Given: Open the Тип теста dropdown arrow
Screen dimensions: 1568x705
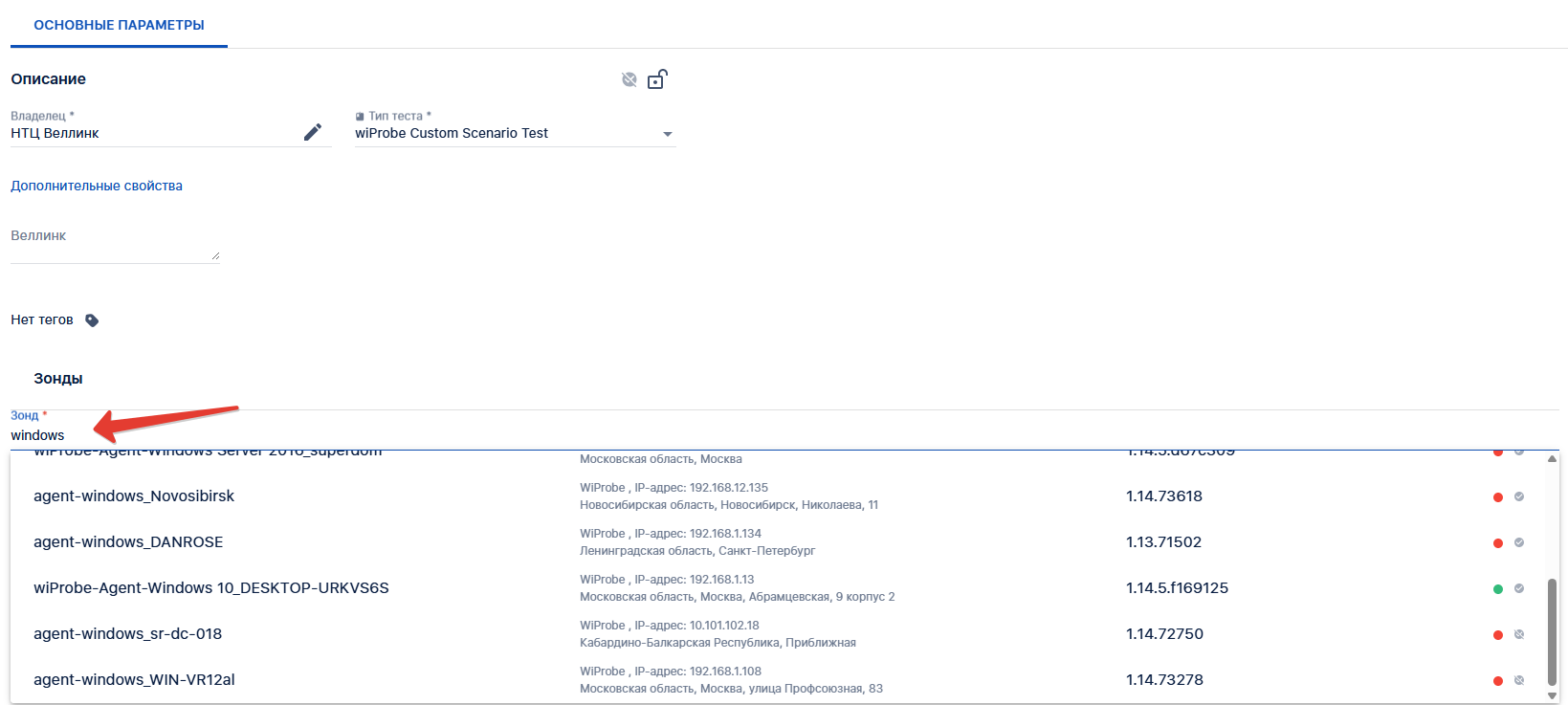Looking at the screenshot, I should pos(668,134).
